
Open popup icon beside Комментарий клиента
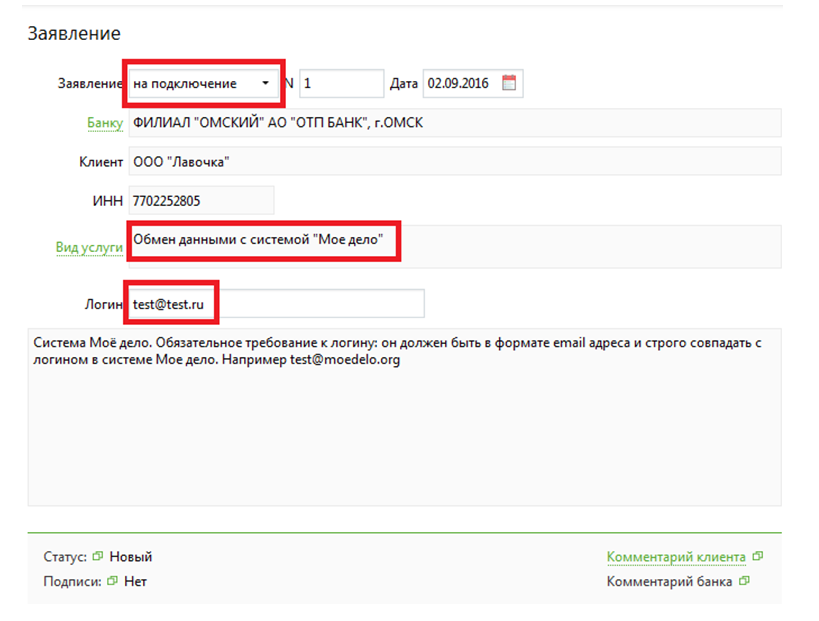coord(758,556)
